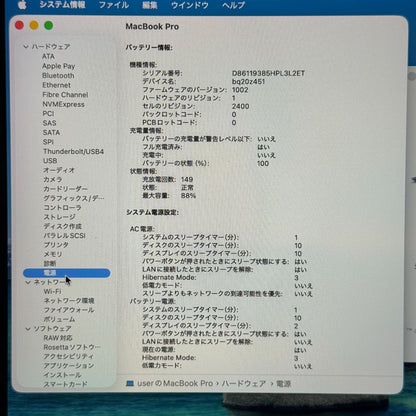The width and height of the screenshot is (416, 416).
Task: Select カメラ in the sidebar
Action: tap(52, 179)
